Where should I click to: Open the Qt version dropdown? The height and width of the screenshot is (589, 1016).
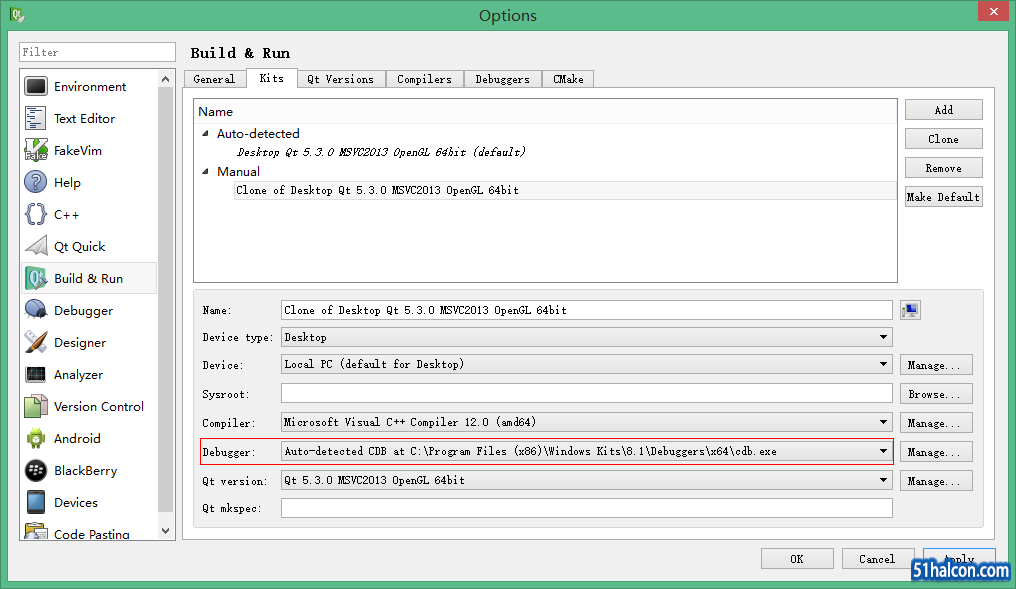[586, 480]
